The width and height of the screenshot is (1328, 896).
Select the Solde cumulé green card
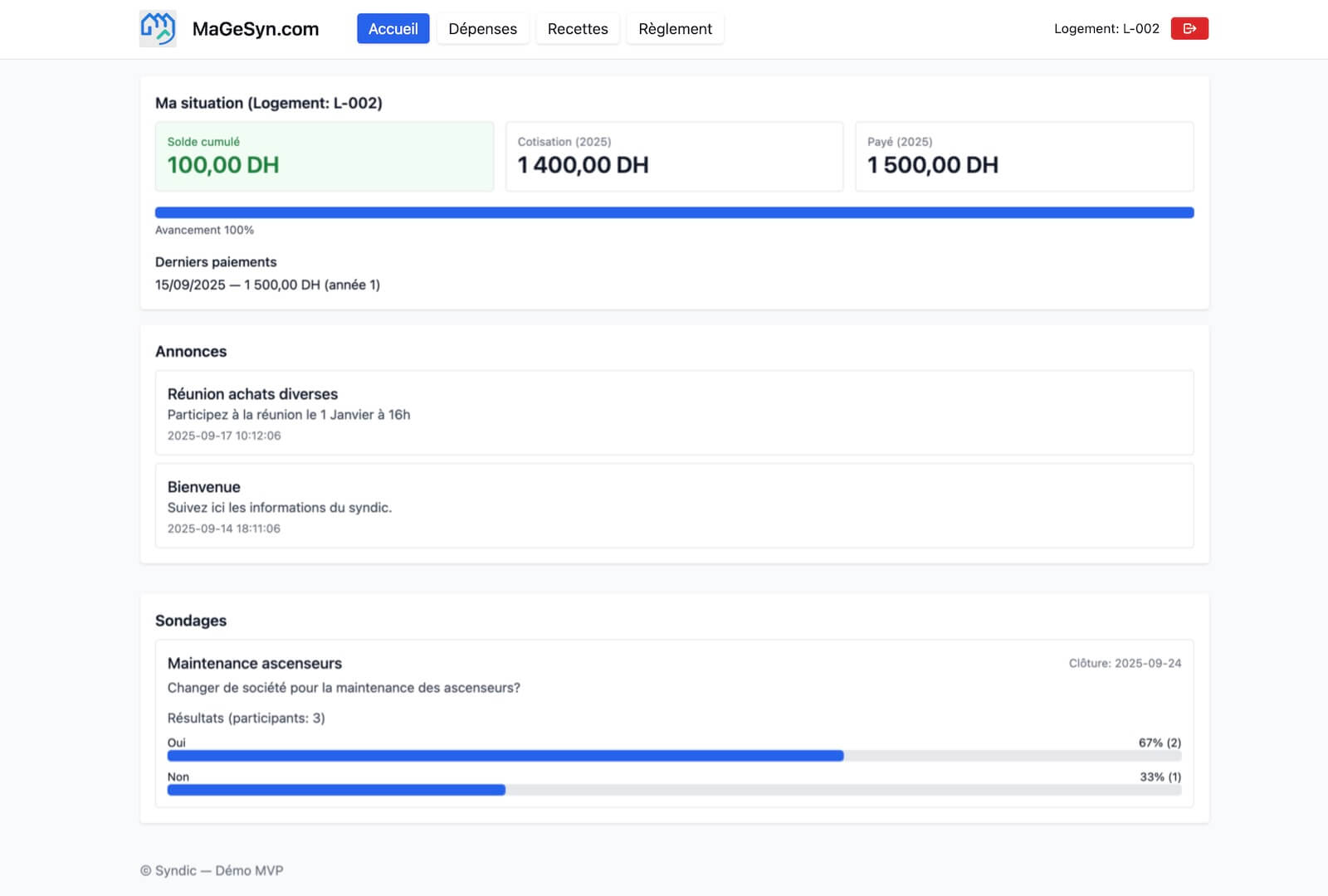pos(324,157)
